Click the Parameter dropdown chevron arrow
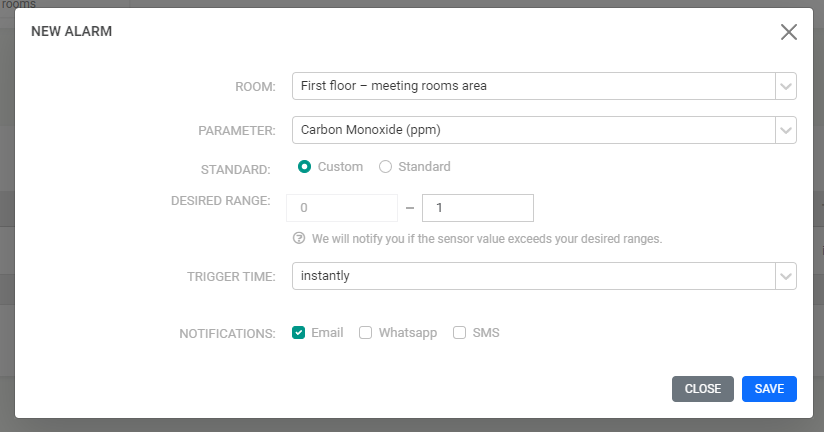Viewport: 824px width, 432px height. click(786, 130)
